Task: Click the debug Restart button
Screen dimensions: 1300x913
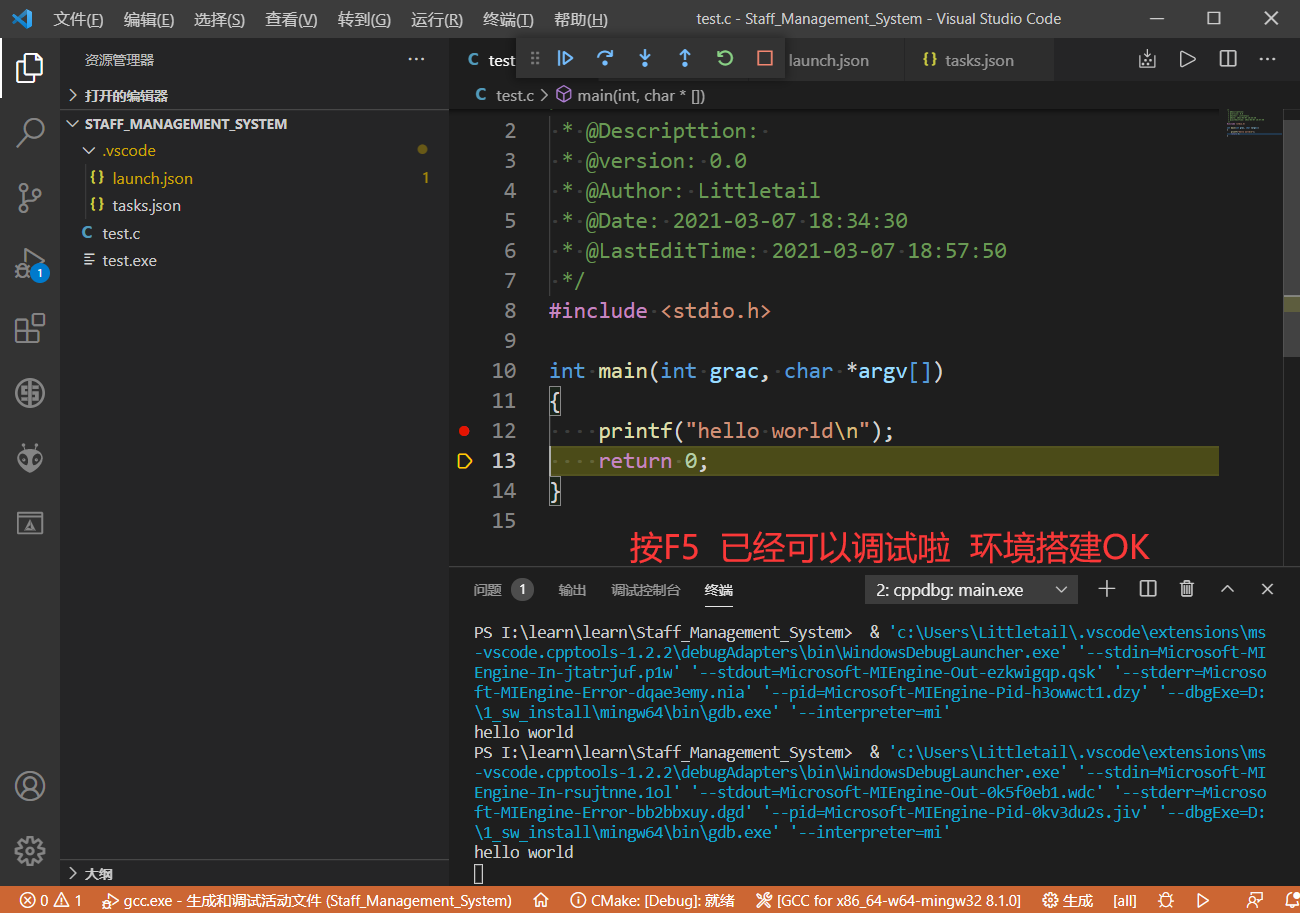Action: tap(725, 58)
